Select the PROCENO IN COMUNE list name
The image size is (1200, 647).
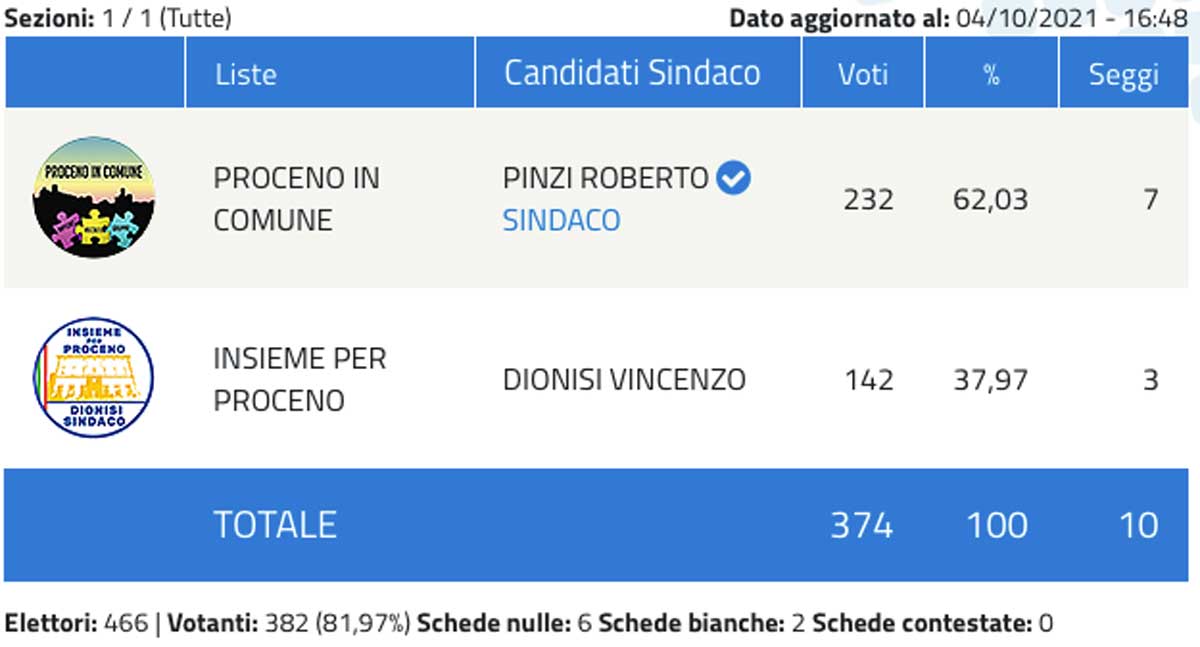(x=296, y=199)
